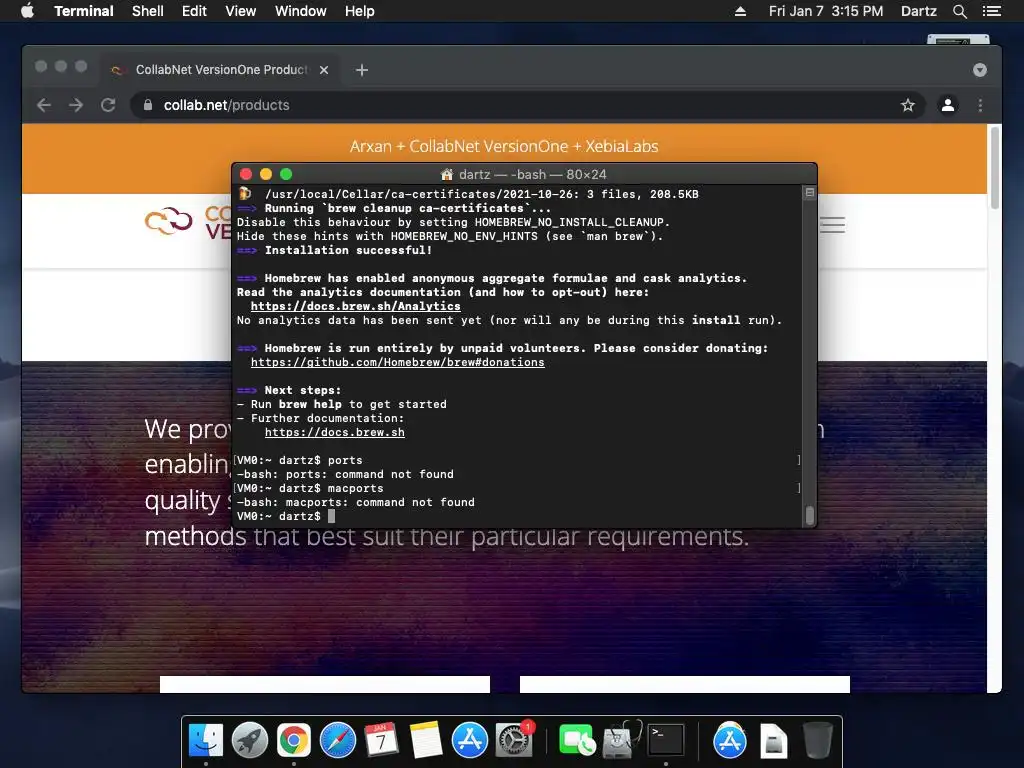Click the Terminal window scrollbar thumb
Image resolution: width=1024 pixels, height=768 pixels.
click(x=810, y=515)
